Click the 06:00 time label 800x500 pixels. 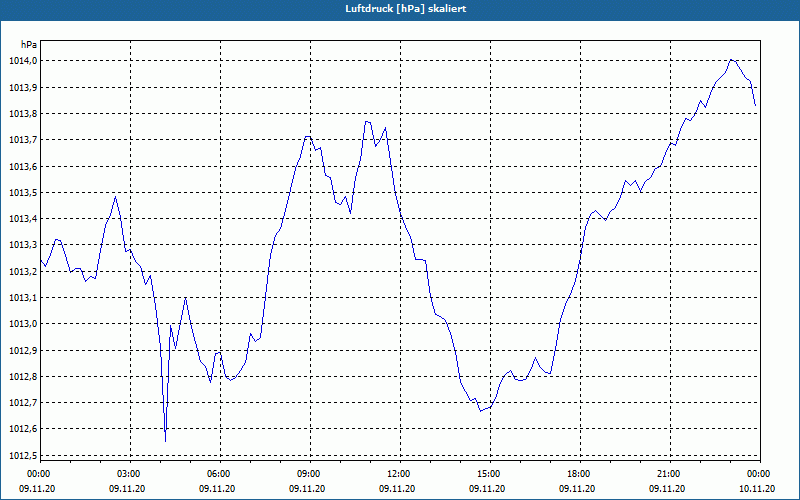coord(218,474)
